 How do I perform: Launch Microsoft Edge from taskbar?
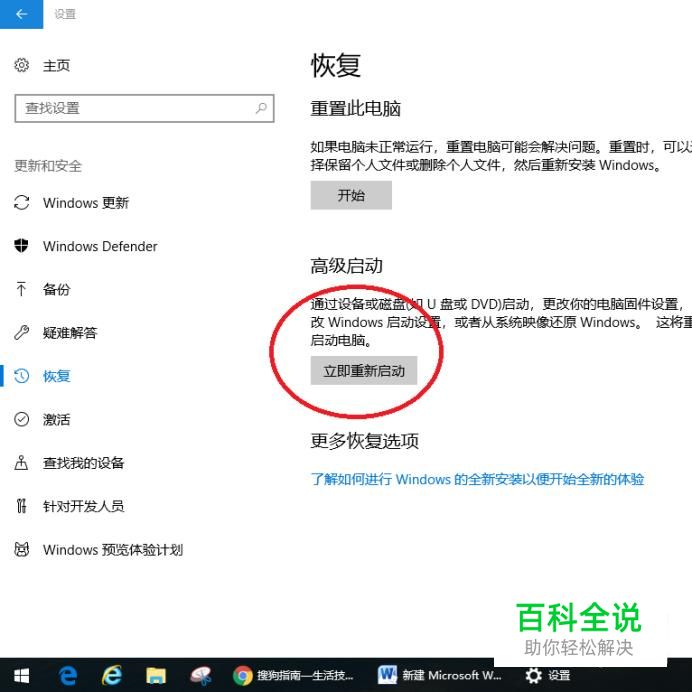pyautogui.click(x=68, y=675)
